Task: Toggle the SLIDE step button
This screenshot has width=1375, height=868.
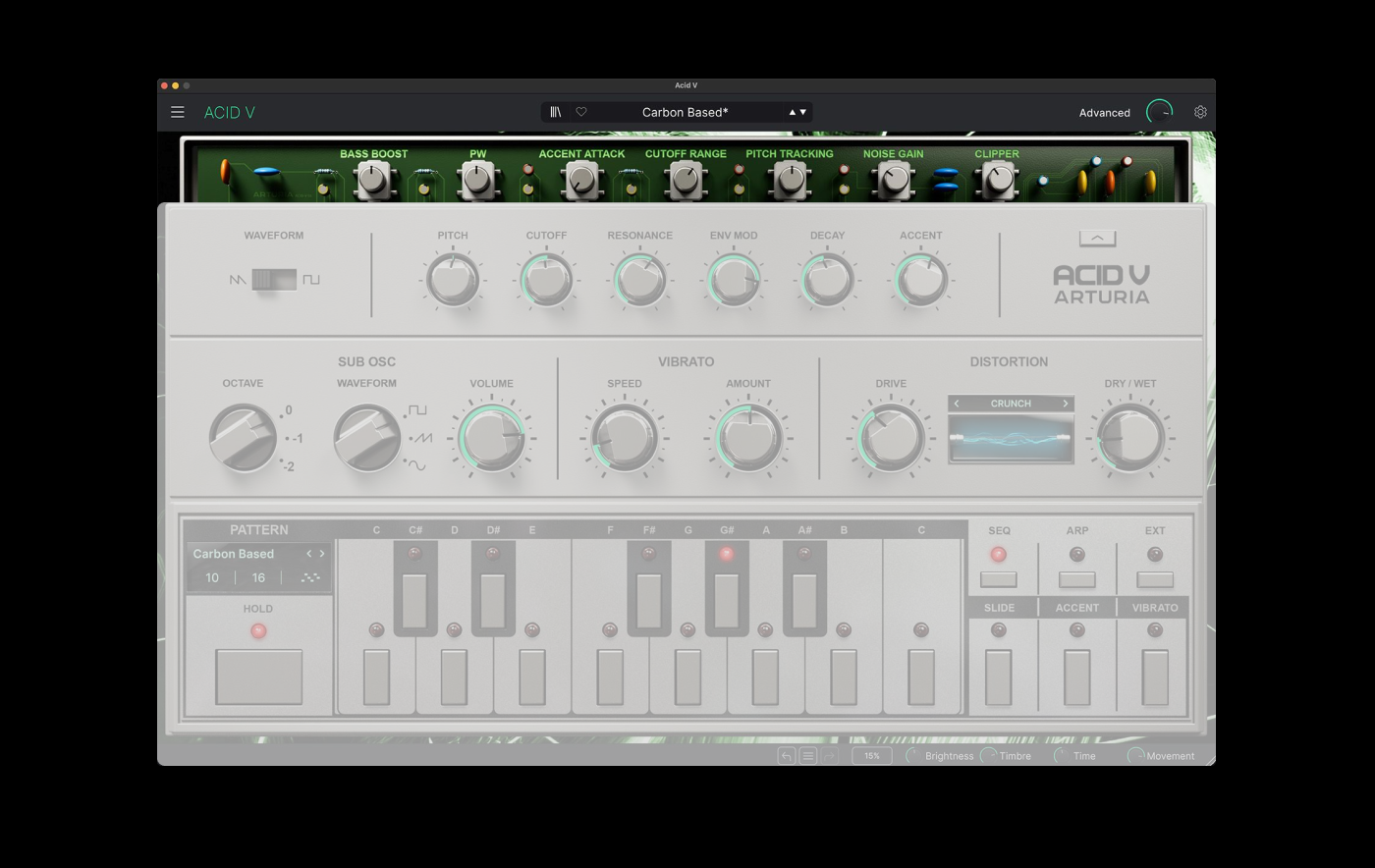Action: click(999, 678)
